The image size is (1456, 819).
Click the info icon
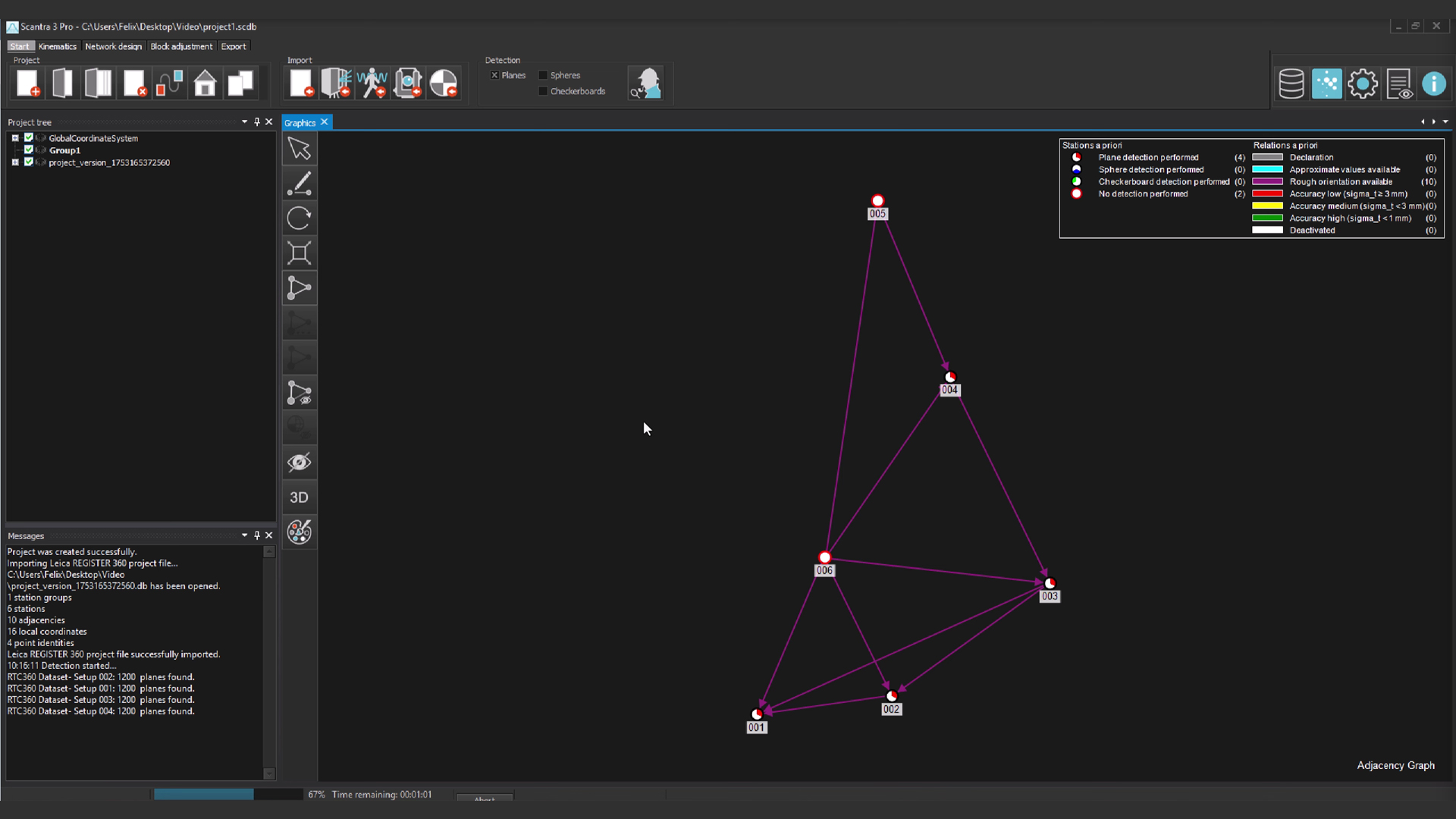(x=1434, y=83)
